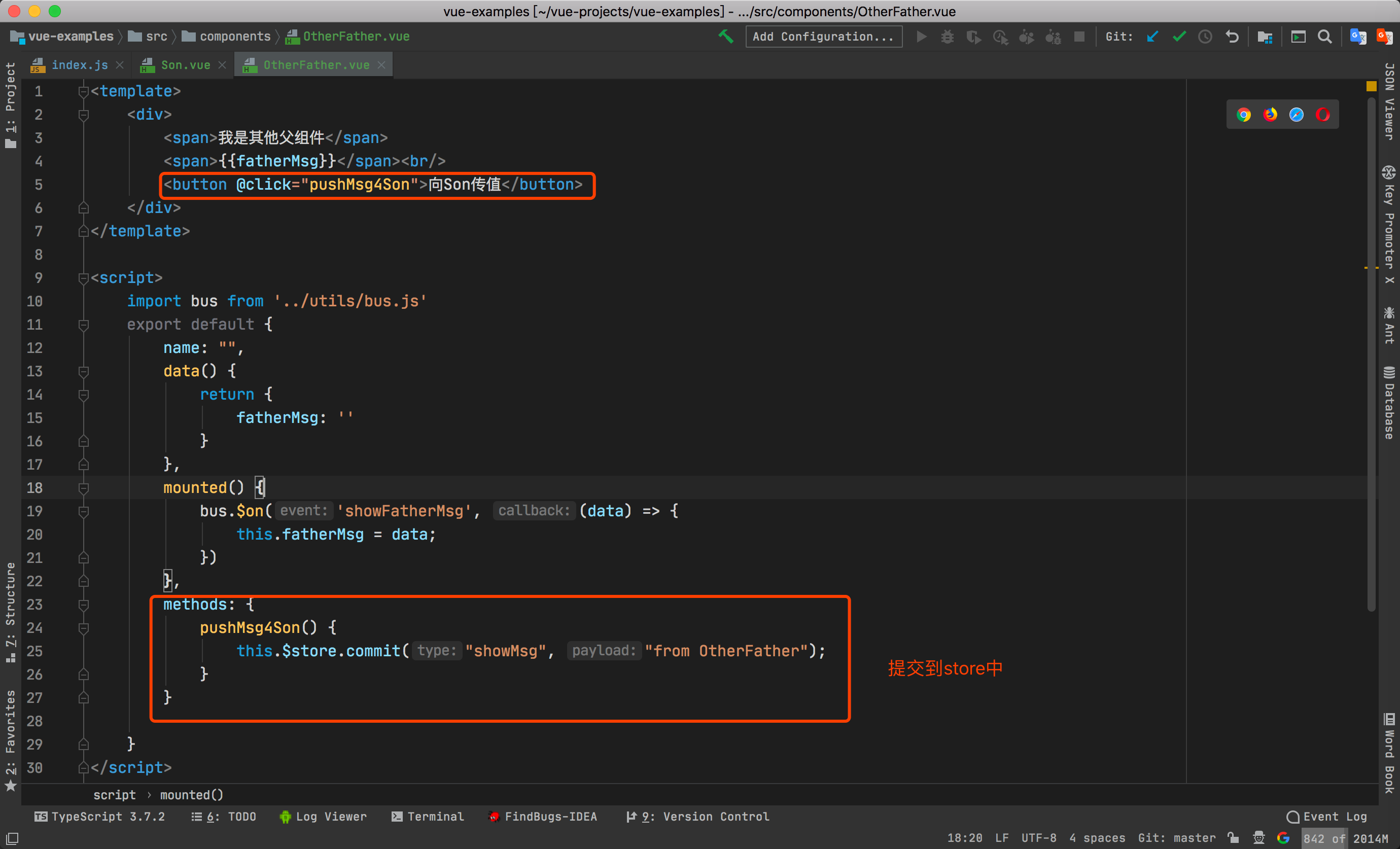Click the Git Commit green checkmark
This screenshot has height=849, width=1400.
pyautogui.click(x=1179, y=37)
